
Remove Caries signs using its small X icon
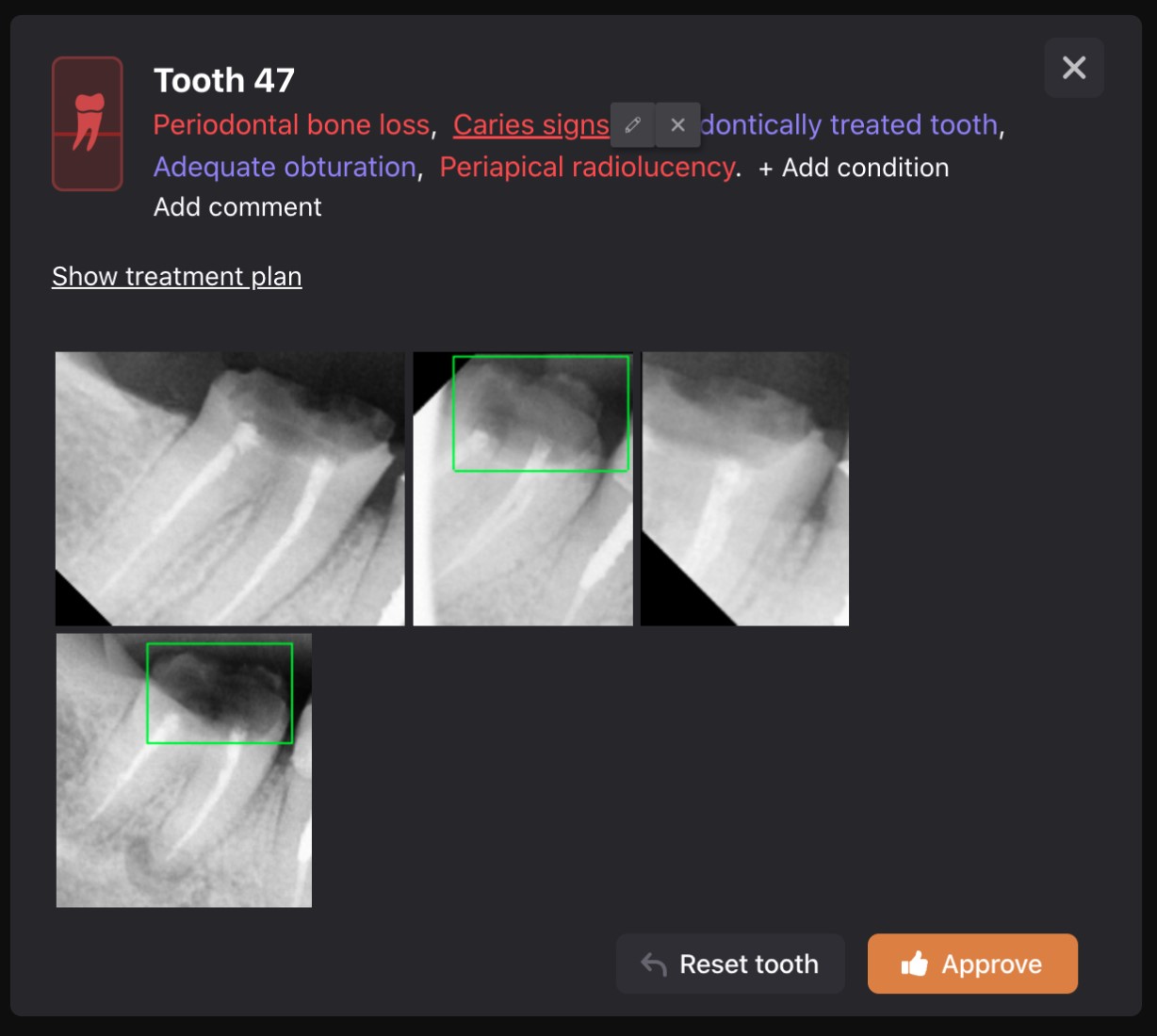point(677,125)
